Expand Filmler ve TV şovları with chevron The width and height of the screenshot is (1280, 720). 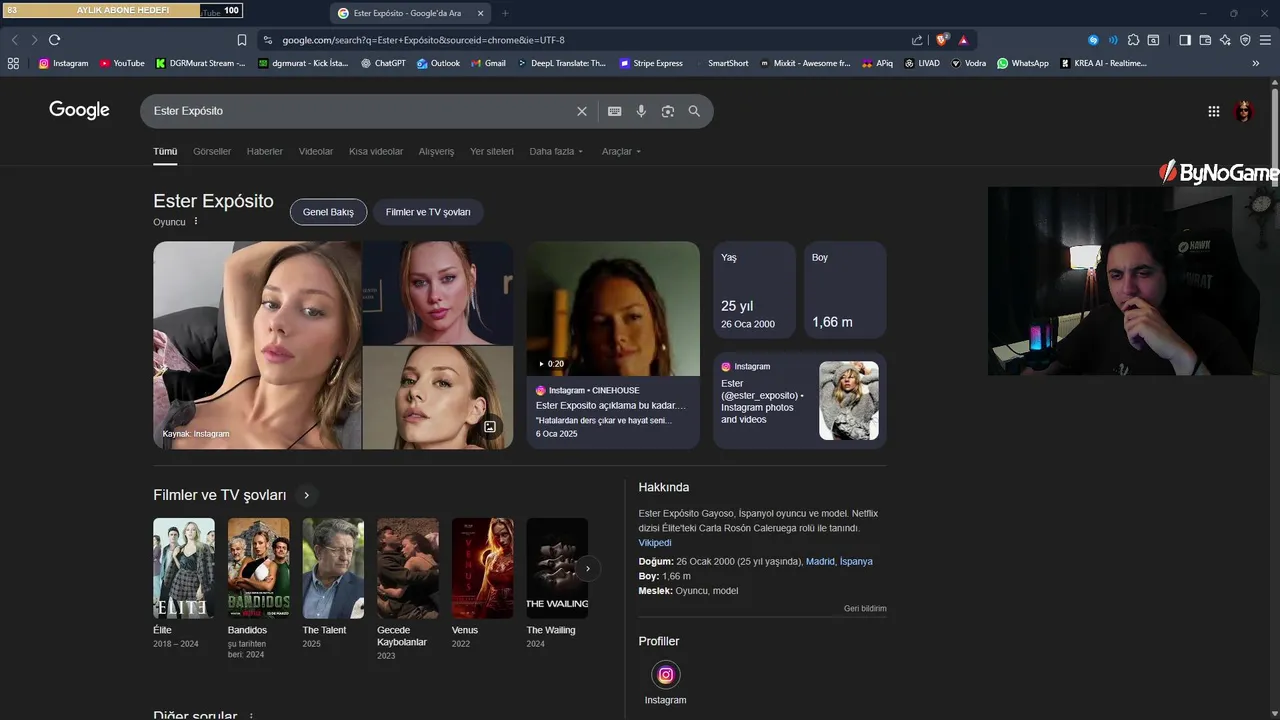click(306, 495)
